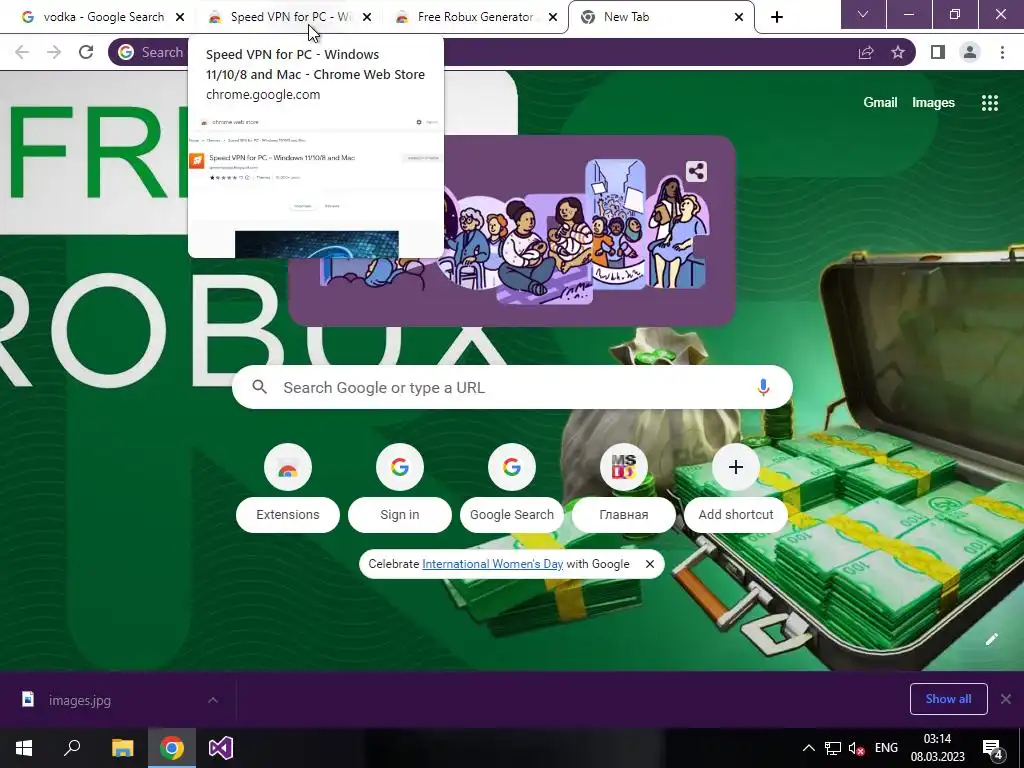The height and width of the screenshot is (768, 1024).
Task: Close the Free Robux Generator tab
Action: (553, 17)
